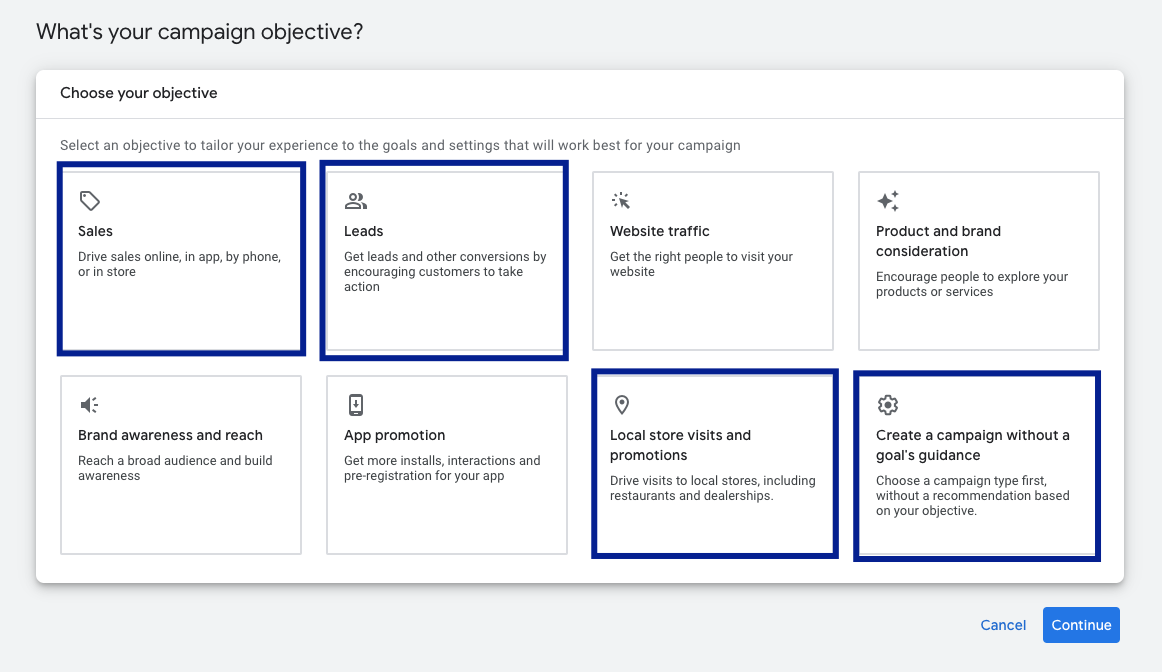
Task: Click the gear icon for no-goal campaign
Action: click(887, 405)
